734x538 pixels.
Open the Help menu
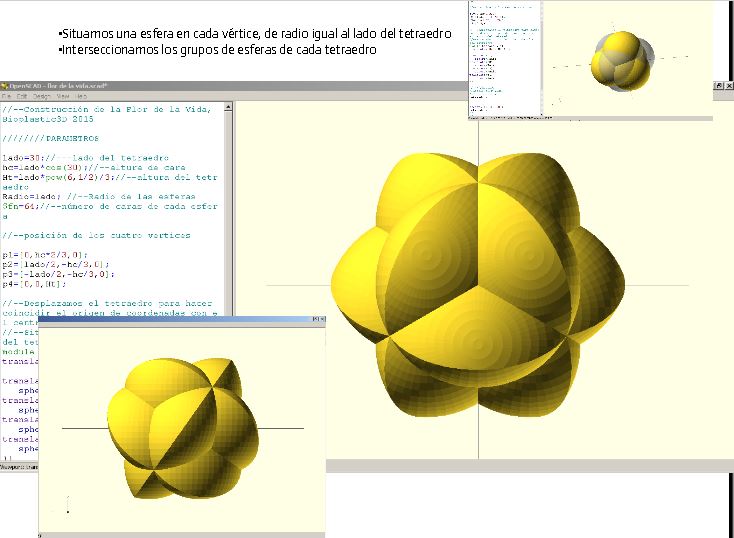click(81, 96)
